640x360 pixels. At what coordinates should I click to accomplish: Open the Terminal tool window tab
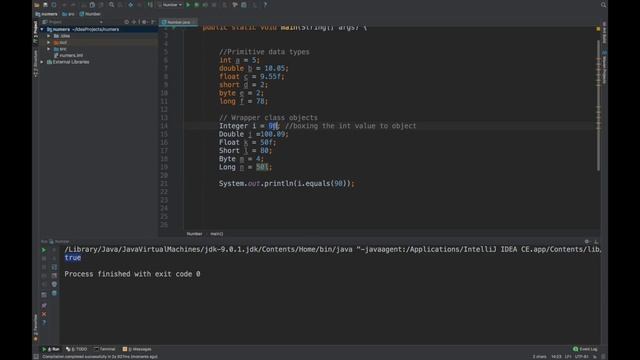point(105,349)
